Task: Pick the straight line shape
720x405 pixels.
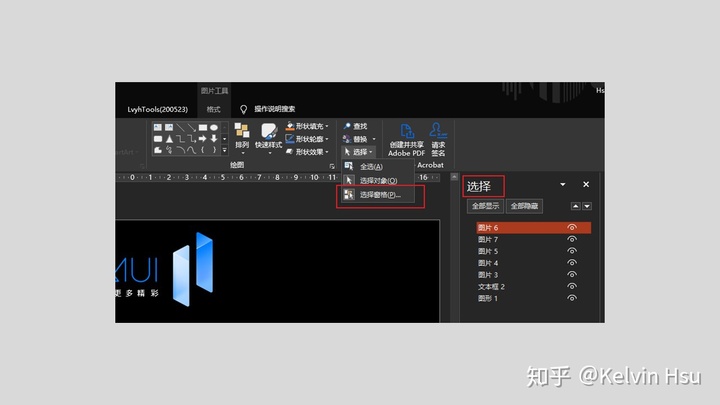Action: [180, 127]
